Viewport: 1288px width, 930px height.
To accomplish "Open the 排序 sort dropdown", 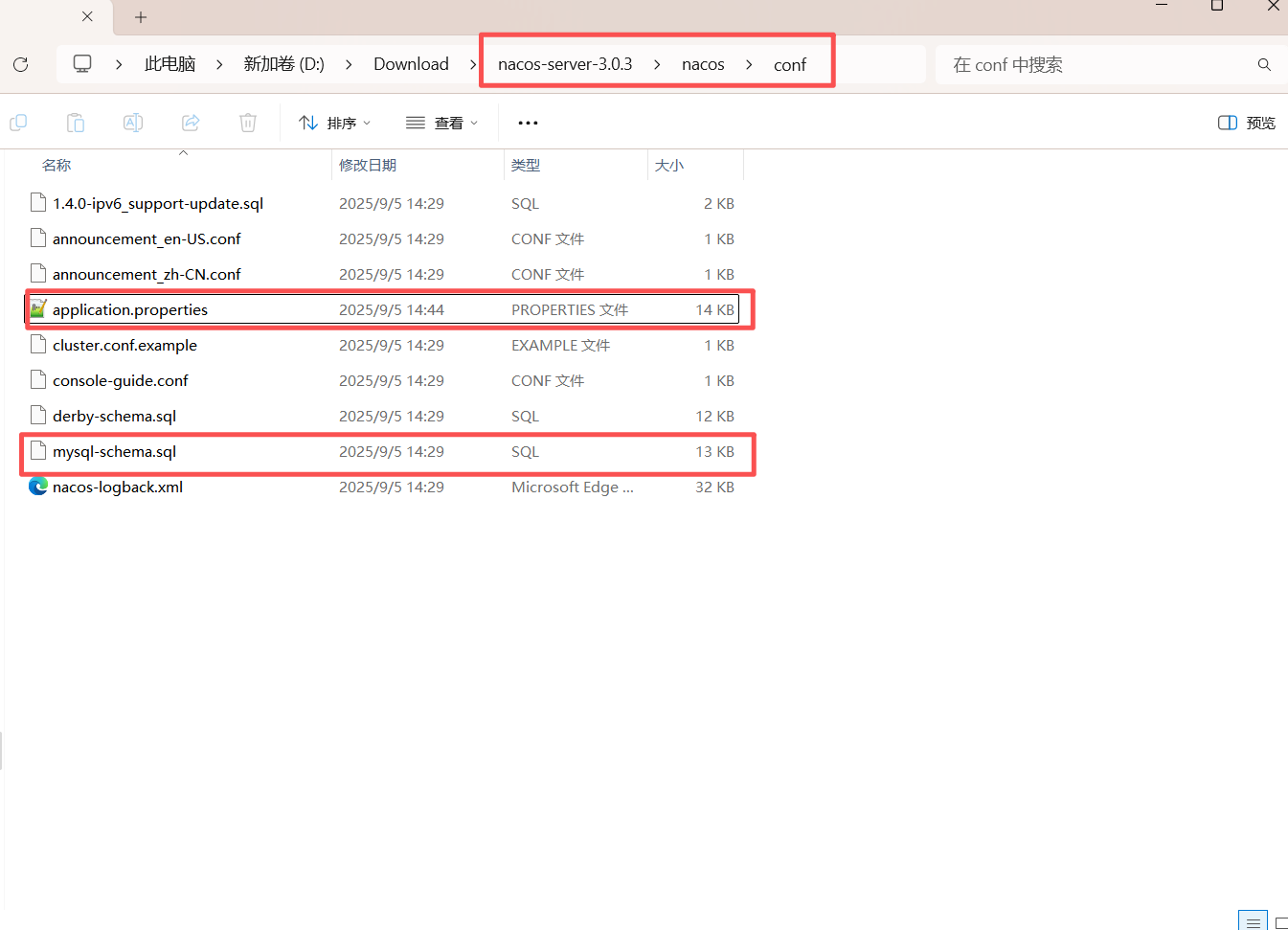I will pos(334,123).
